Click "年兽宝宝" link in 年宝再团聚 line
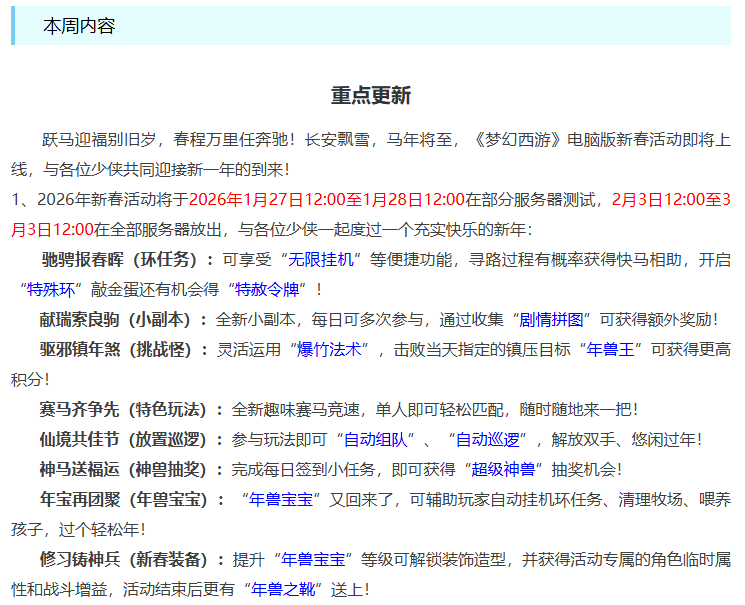The image size is (745, 605). pyautogui.click(x=287, y=498)
